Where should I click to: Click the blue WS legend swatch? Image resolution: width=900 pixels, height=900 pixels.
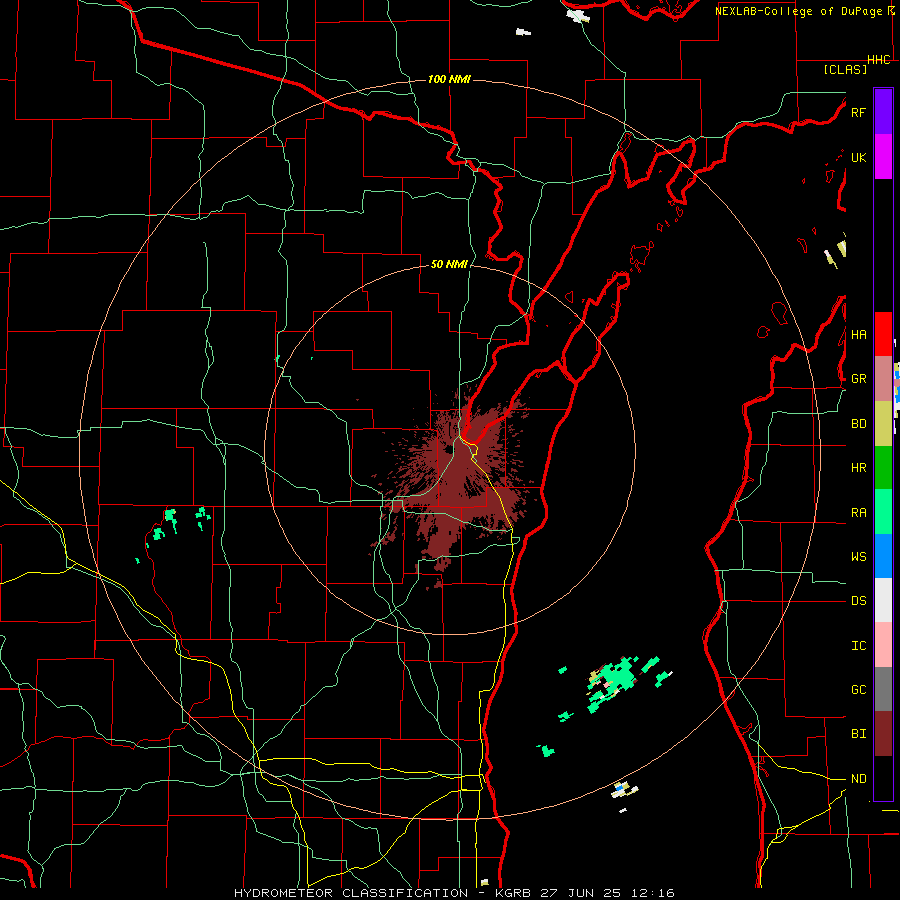883,556
